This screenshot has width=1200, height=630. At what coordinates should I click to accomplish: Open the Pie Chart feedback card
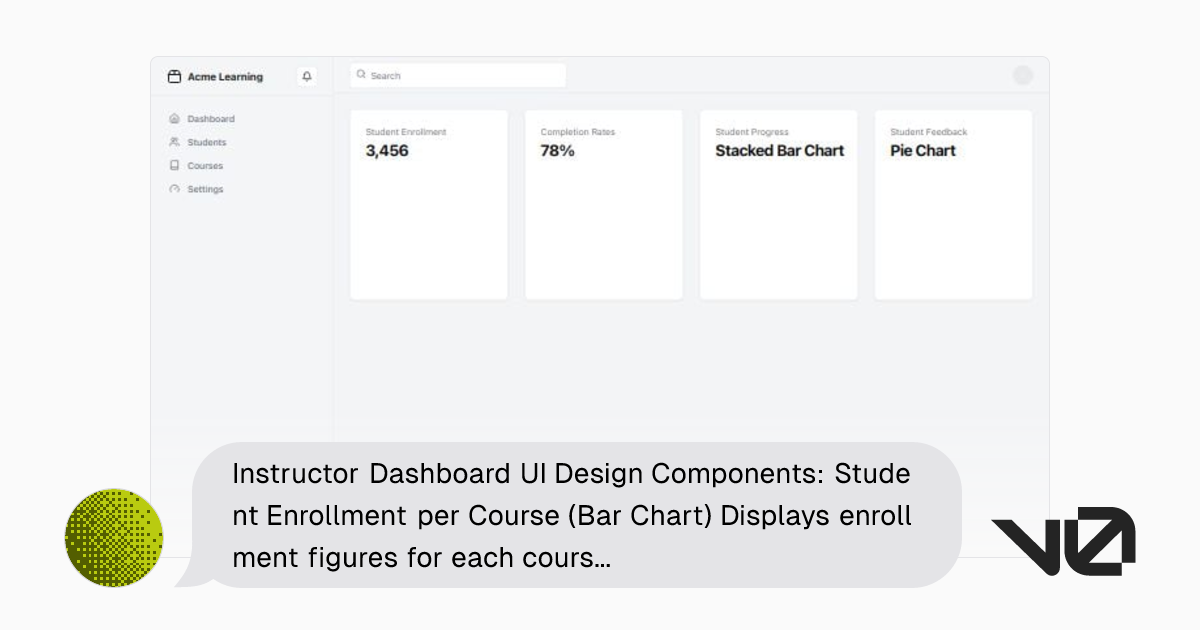[x=953, y=204]
